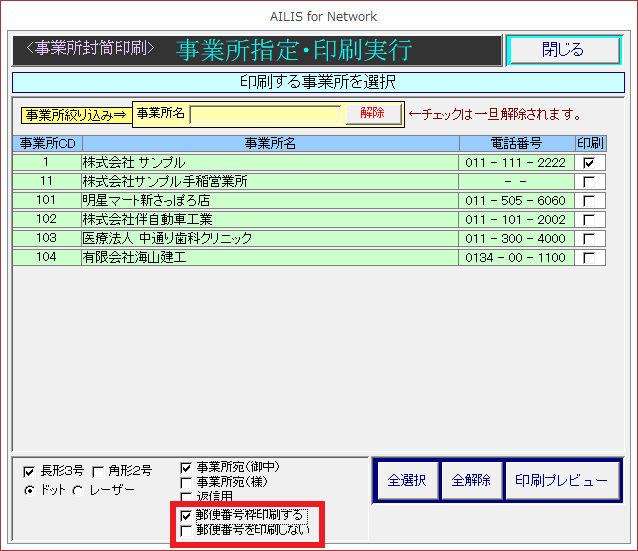Toggle the 長形3号 envelope checkbox
This screenshot has width=638, height=551.
point(28,471)
